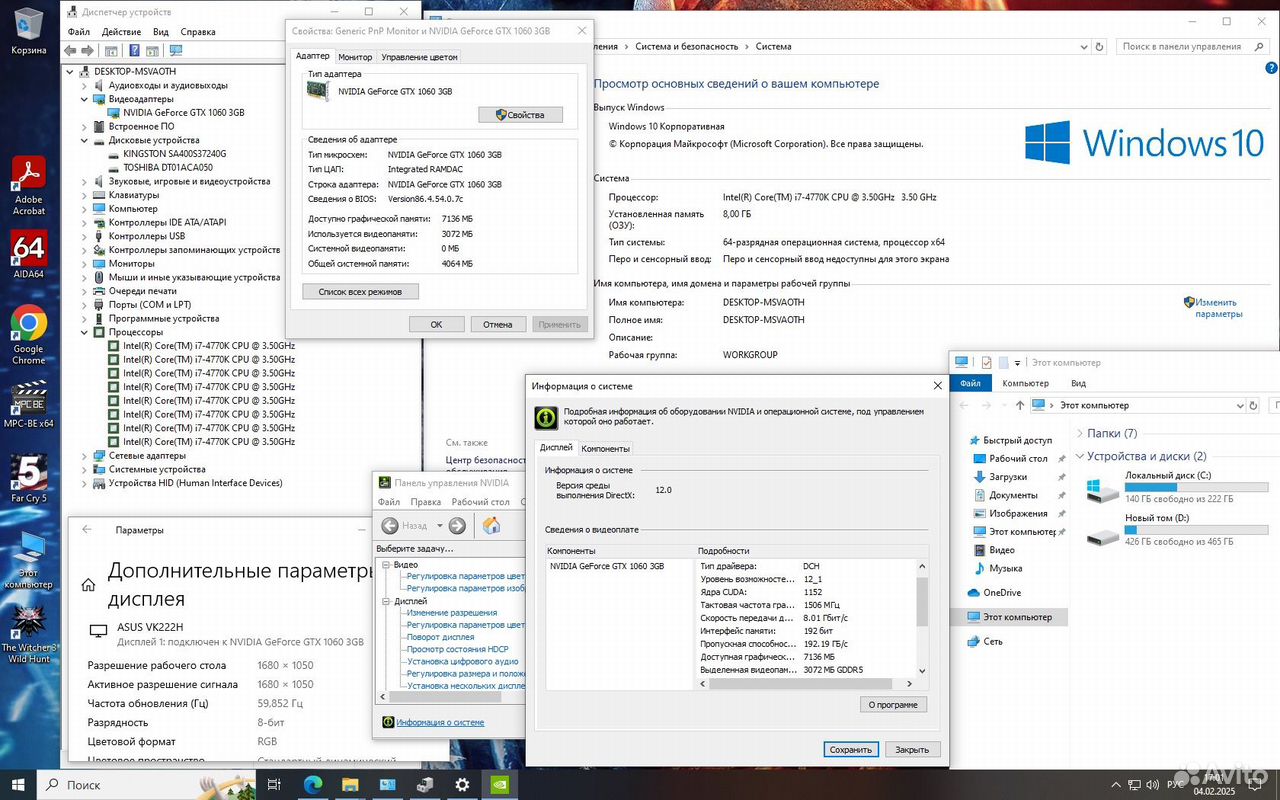Click 'Сохранить' in System Information dialog
1280x800 pixels.
(851, 749)
